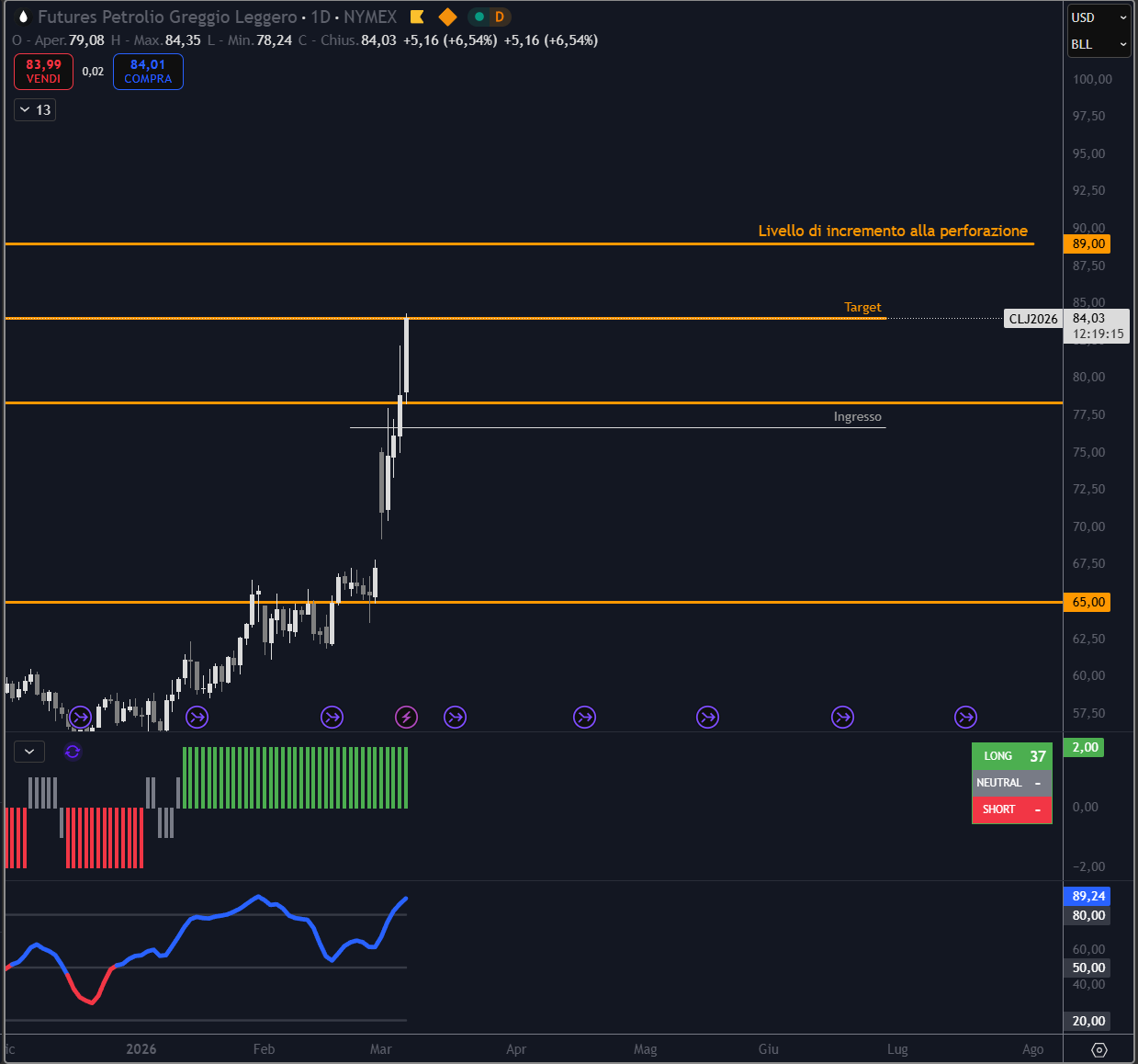Click the orange diamond icon in header
Screen dimensions: 1138x1064
coord(447,17)
